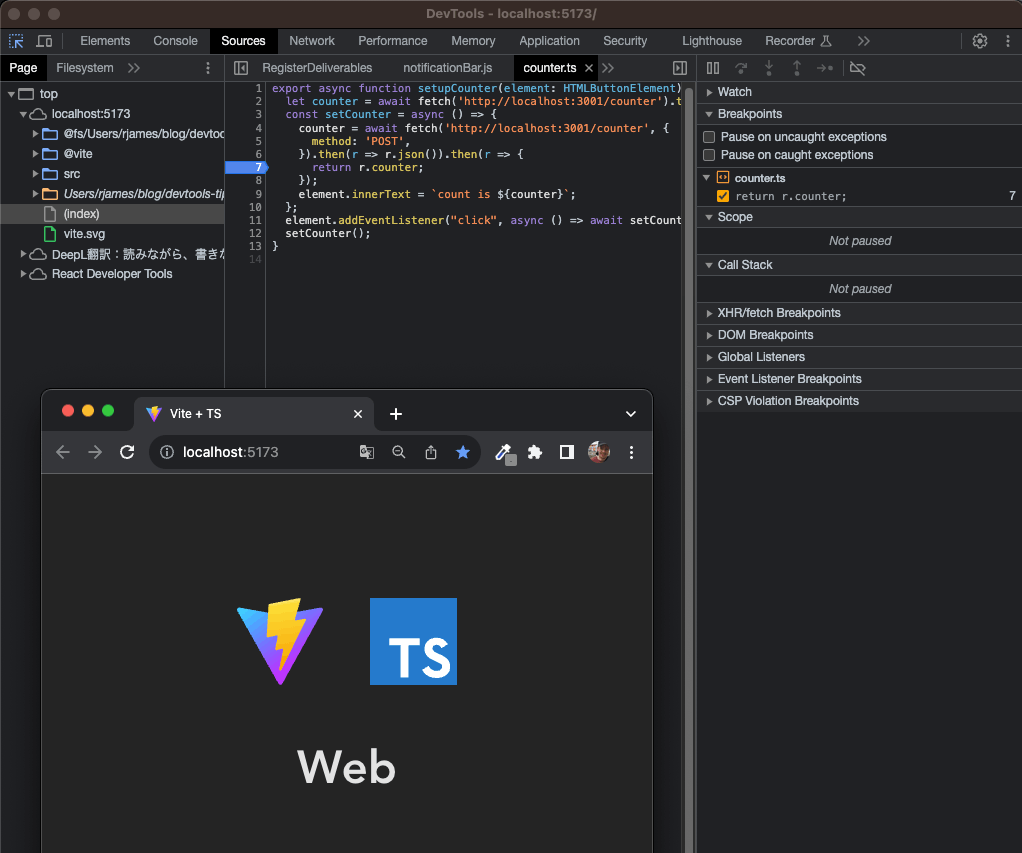The image size is (1022, 853).
Task: Click the color picker extension icon
Action: click(504, 453)
